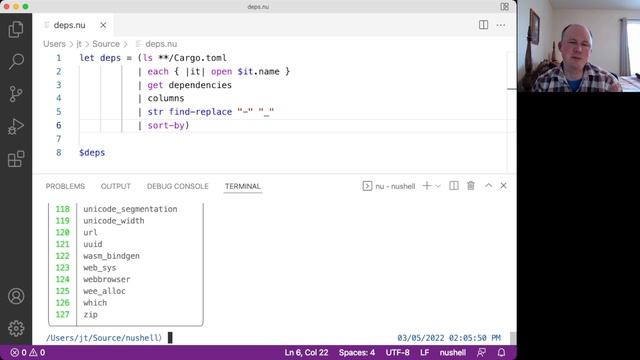Switch to the PROBLEMS tab
Image resolution: width=640 pixels, height=360 pixels.
click(x=65, y=186)
